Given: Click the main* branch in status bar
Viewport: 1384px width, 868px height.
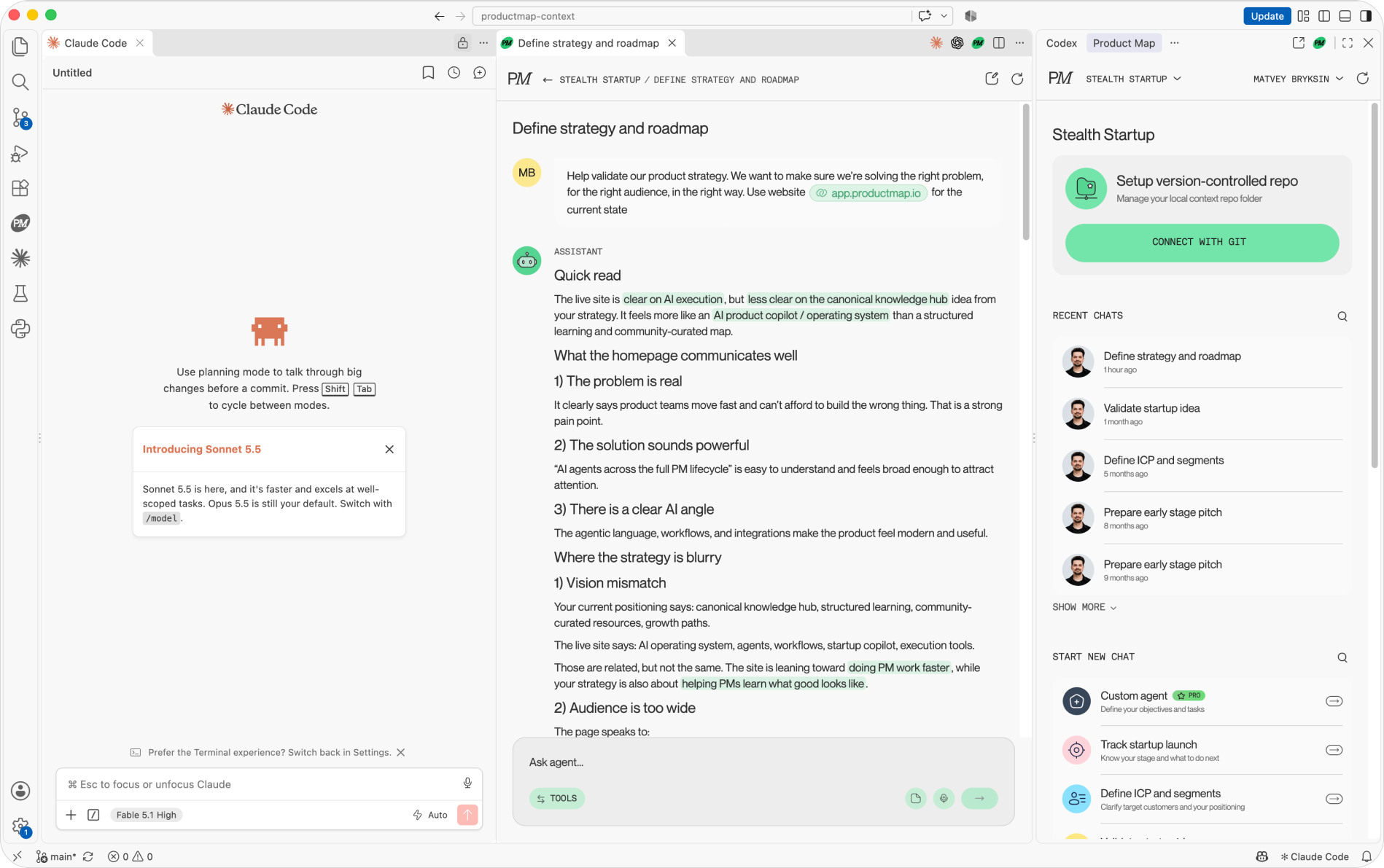Looking at the screenshot, I should tap(56, 856).
